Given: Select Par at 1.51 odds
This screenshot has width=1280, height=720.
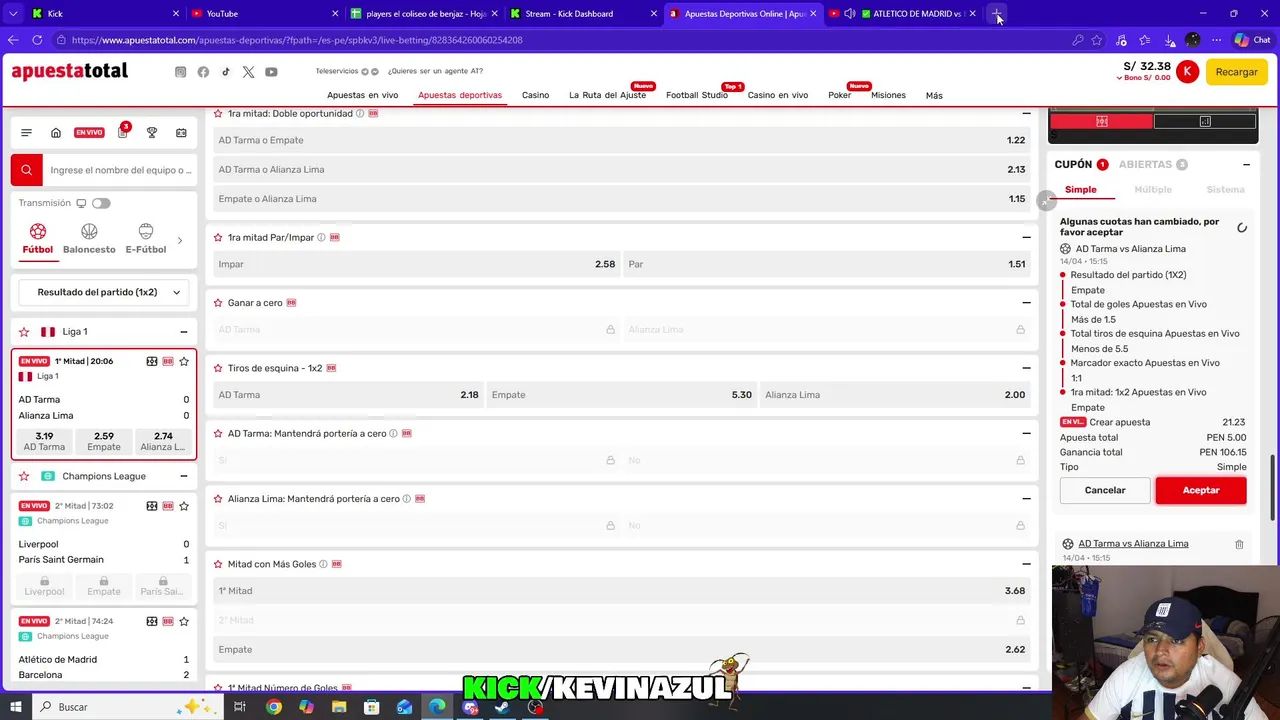Looking at the screenshot, I should pos(826,264).
